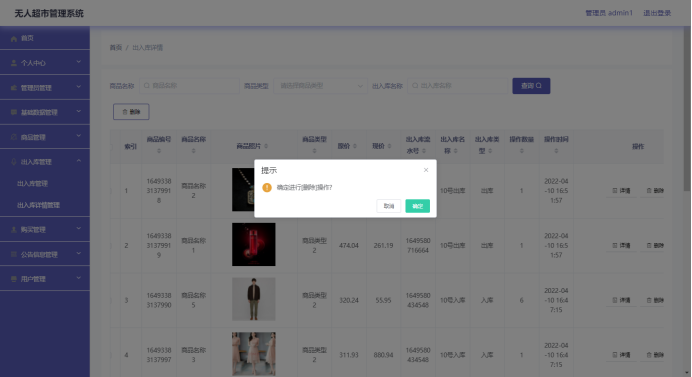Sort by 操作时间 column arrows
Image resolution: width=692 pixels, height=377 pixels.
point(556,151)
